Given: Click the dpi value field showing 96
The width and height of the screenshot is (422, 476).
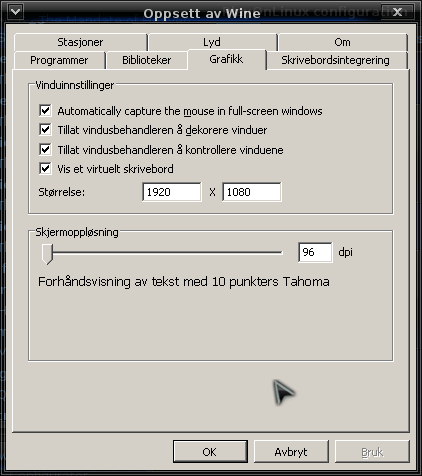Looking at the screenshot, I should click(x=315, y=252).
